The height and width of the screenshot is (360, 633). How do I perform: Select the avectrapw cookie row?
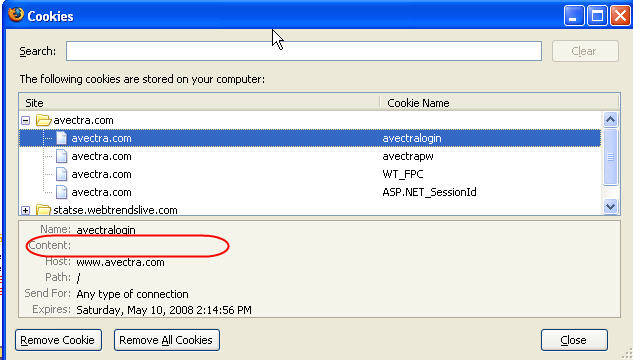coord(310,156)
